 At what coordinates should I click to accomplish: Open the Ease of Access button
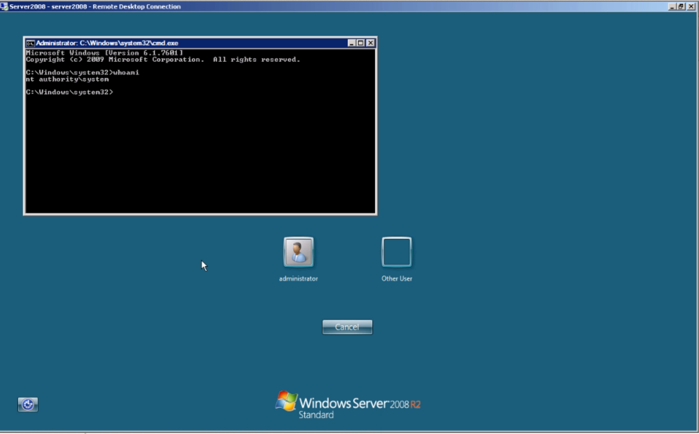(x=28, y=405)
